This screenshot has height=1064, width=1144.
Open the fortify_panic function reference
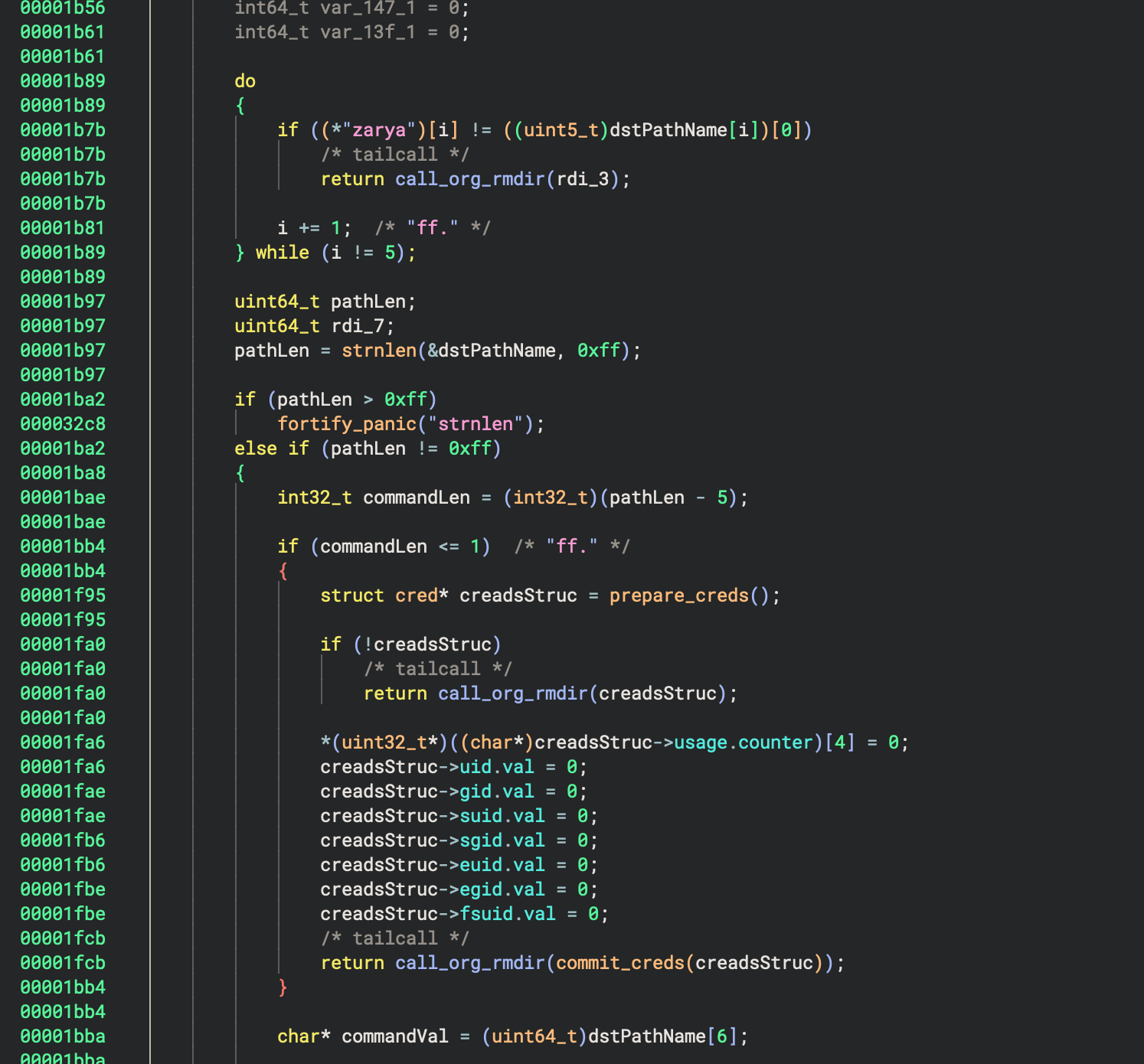(x=347, y=424)
